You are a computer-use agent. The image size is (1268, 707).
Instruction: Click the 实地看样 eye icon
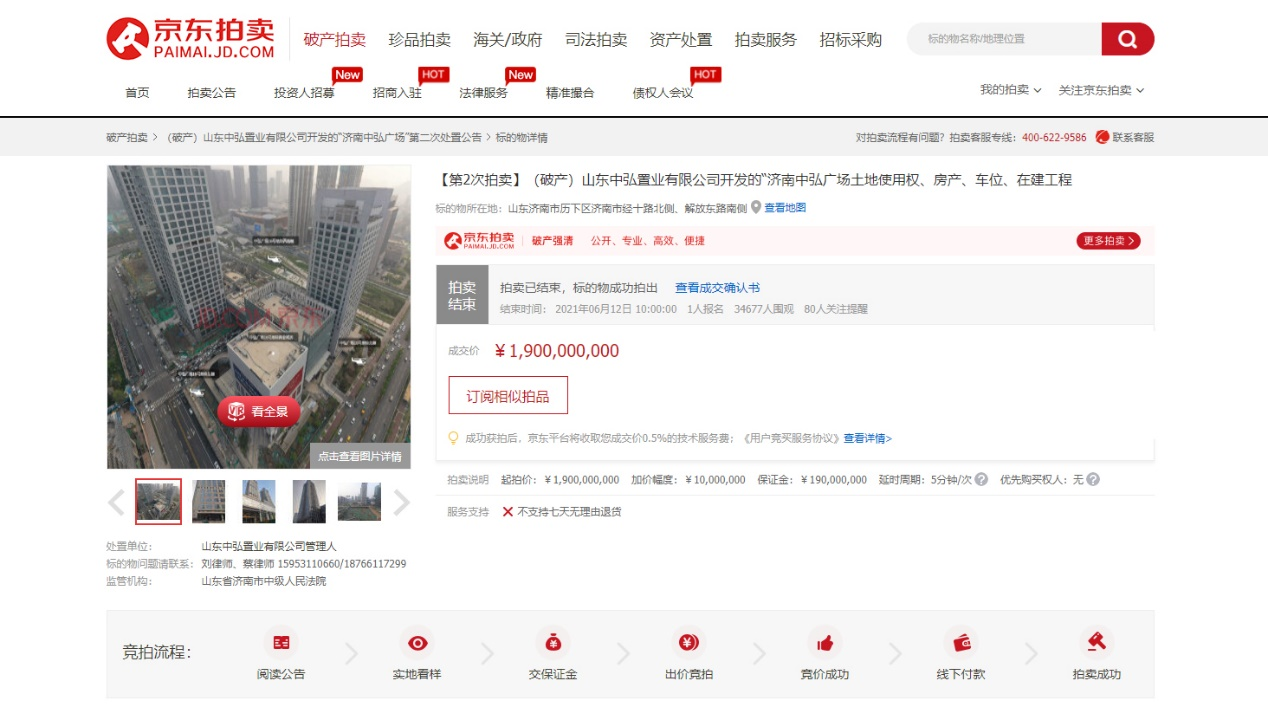417,642
